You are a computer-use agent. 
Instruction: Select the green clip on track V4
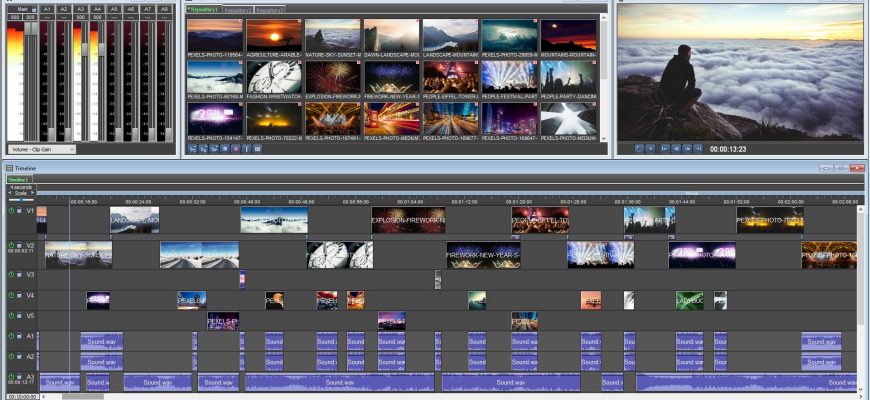690,300
